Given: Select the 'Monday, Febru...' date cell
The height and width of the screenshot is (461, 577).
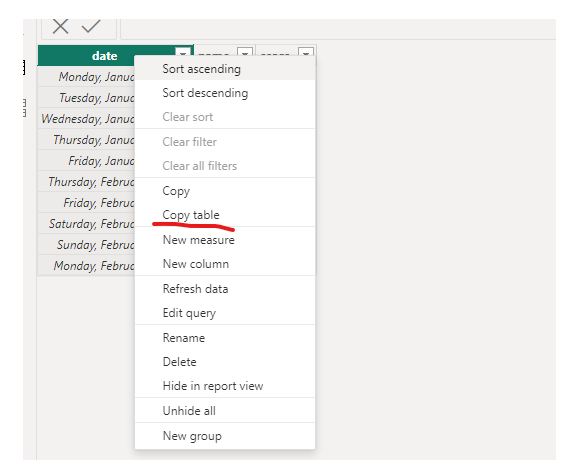Looking at the screenshot, I should pos(86,265).
